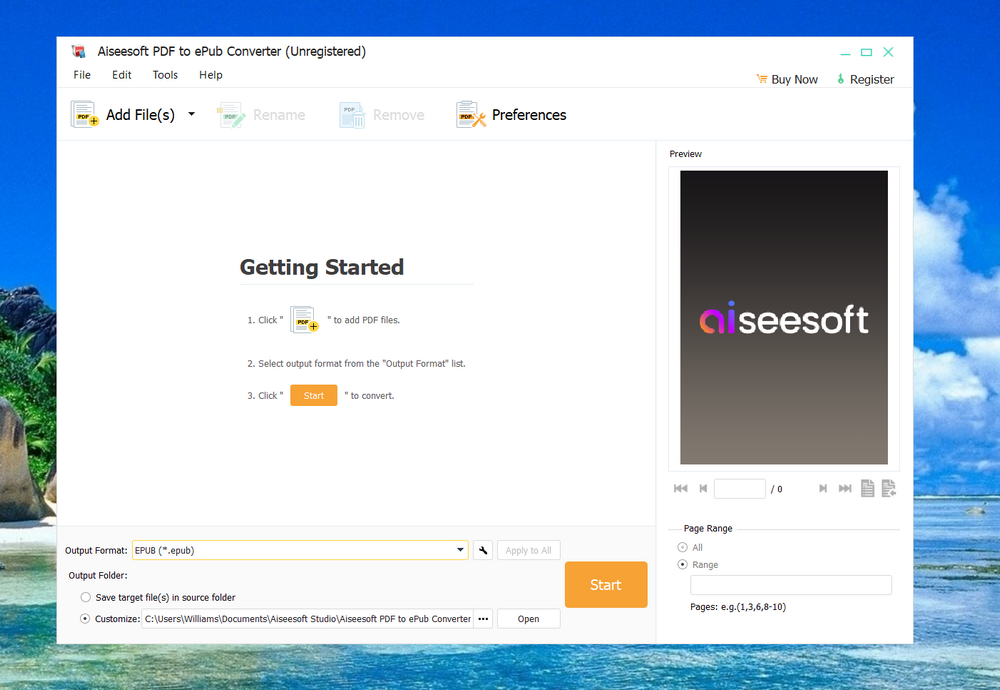
Task: Click the small Start button in Getting Started
Action: click(x=314, y=395)
